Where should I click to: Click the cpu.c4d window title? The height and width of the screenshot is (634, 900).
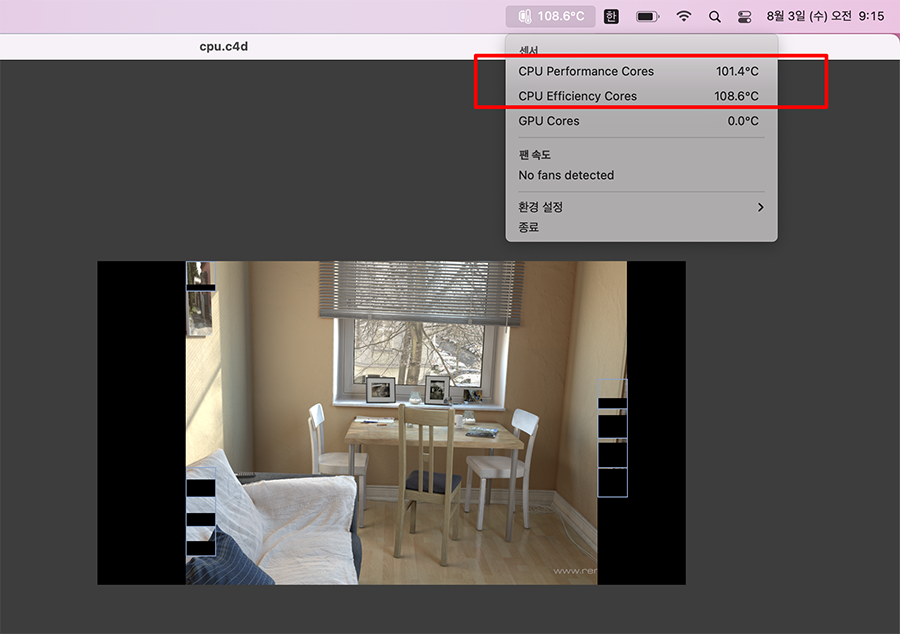223,46
